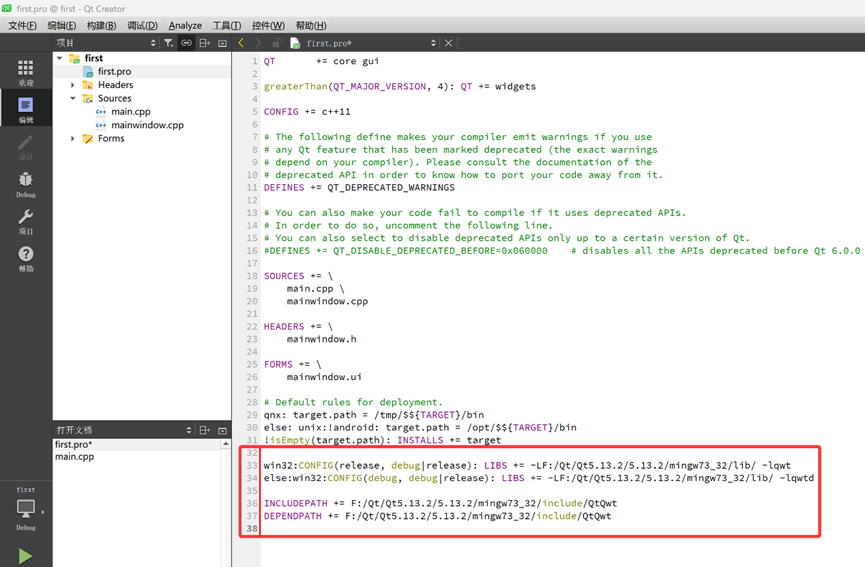
Task: Open the Debug menu
Action: click(142, 25)
